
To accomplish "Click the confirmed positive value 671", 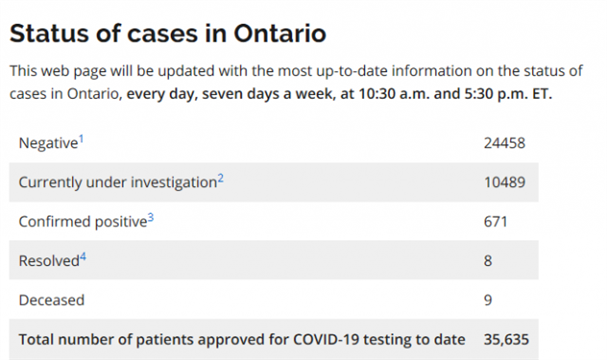I will 496,222.
